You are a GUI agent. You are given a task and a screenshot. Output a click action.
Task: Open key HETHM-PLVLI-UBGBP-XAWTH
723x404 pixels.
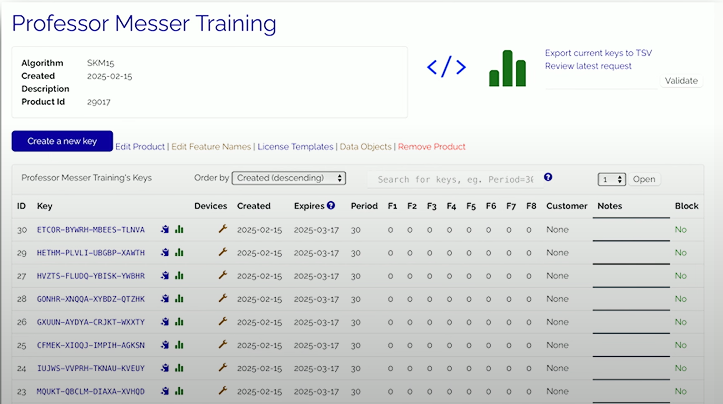coord(91,253)
